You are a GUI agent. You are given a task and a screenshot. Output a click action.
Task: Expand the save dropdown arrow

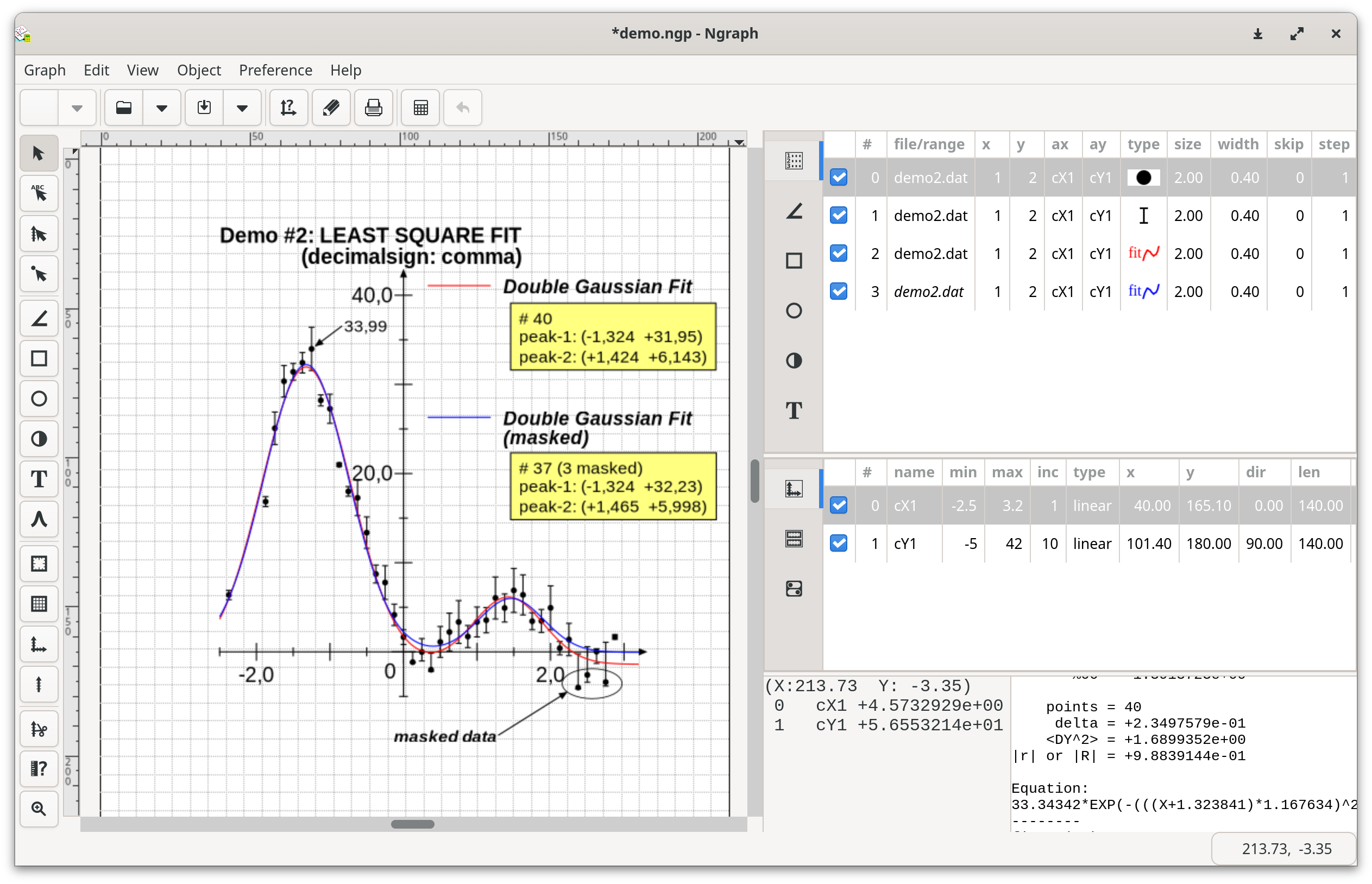(x=242, y=108)
